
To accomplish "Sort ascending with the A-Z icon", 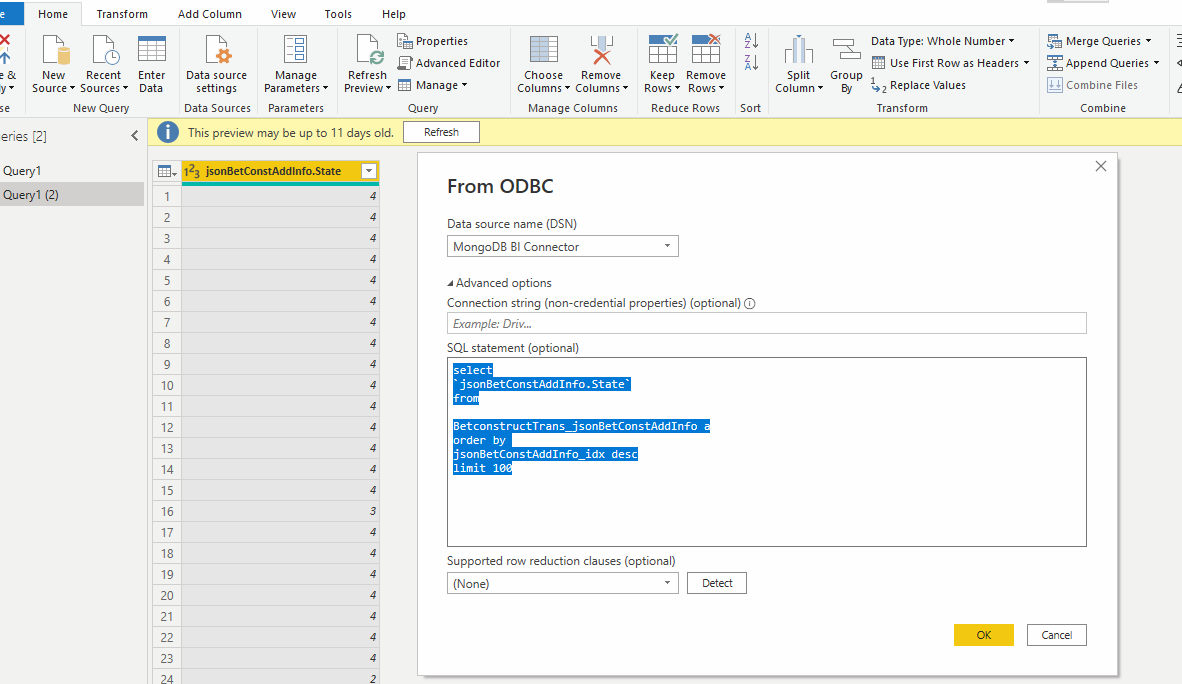I will click(751, 41).
